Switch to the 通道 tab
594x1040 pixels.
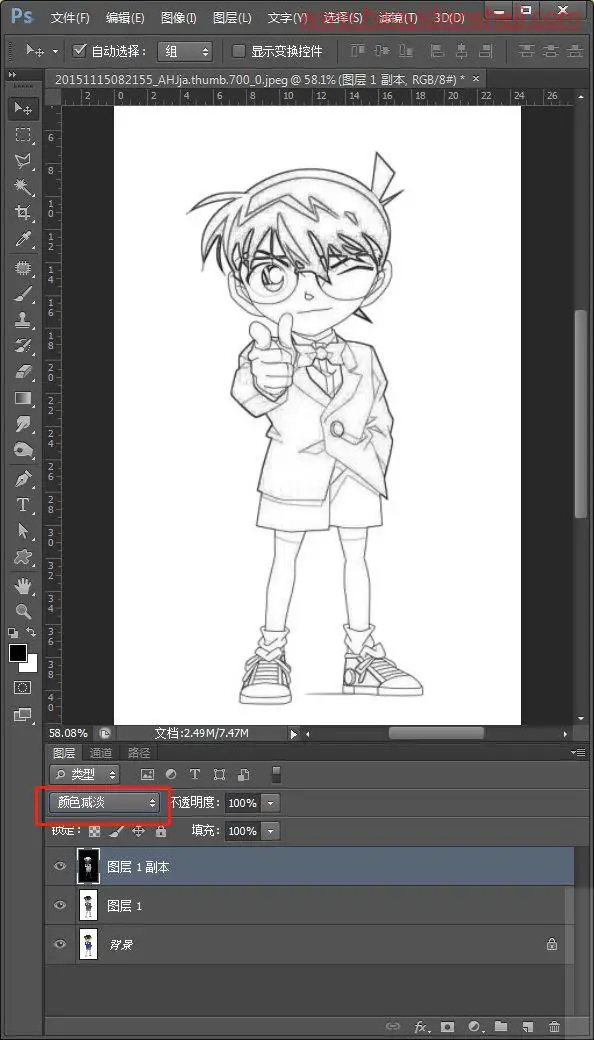pos(101,753)
